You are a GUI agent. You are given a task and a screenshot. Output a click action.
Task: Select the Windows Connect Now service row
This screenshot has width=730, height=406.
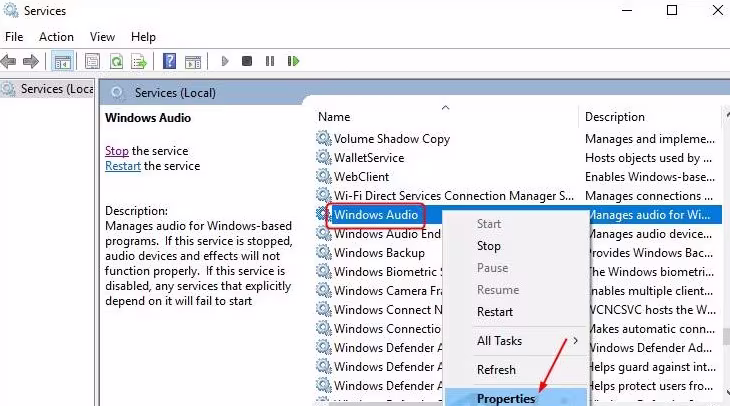387,310
